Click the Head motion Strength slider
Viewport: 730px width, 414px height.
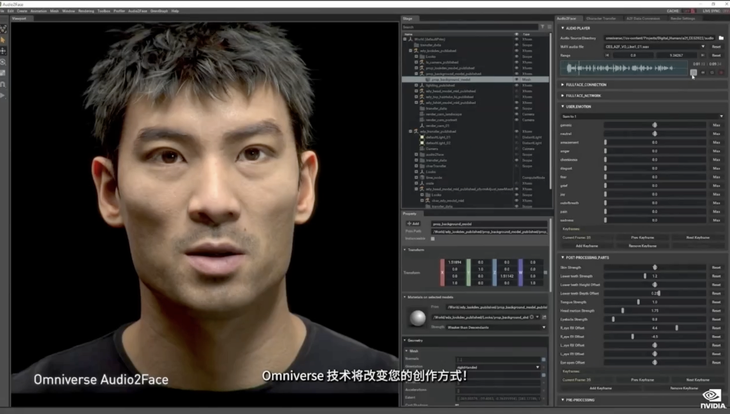click(655, 311)
